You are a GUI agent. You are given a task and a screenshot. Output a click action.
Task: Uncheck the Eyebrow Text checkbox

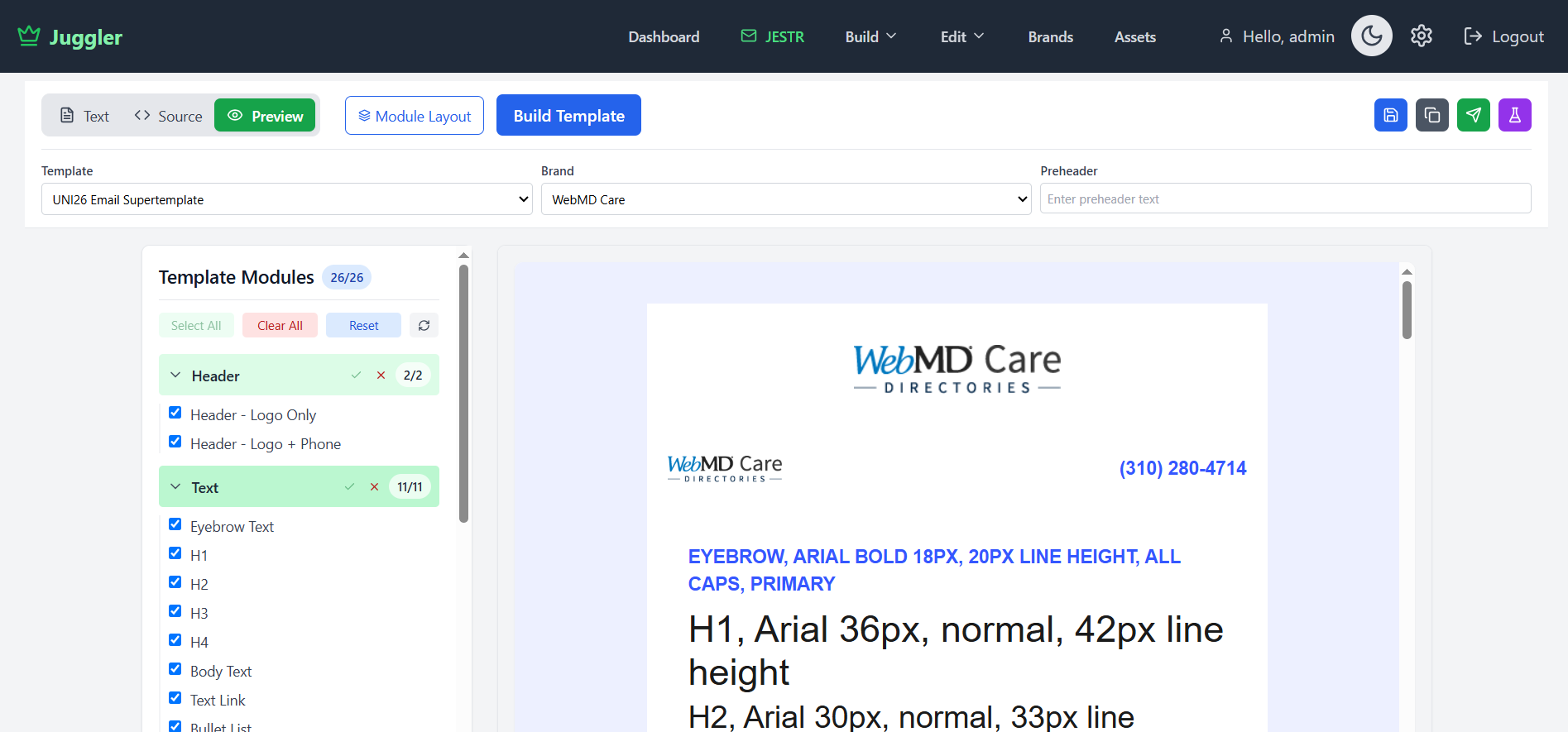tap(175, 524)
